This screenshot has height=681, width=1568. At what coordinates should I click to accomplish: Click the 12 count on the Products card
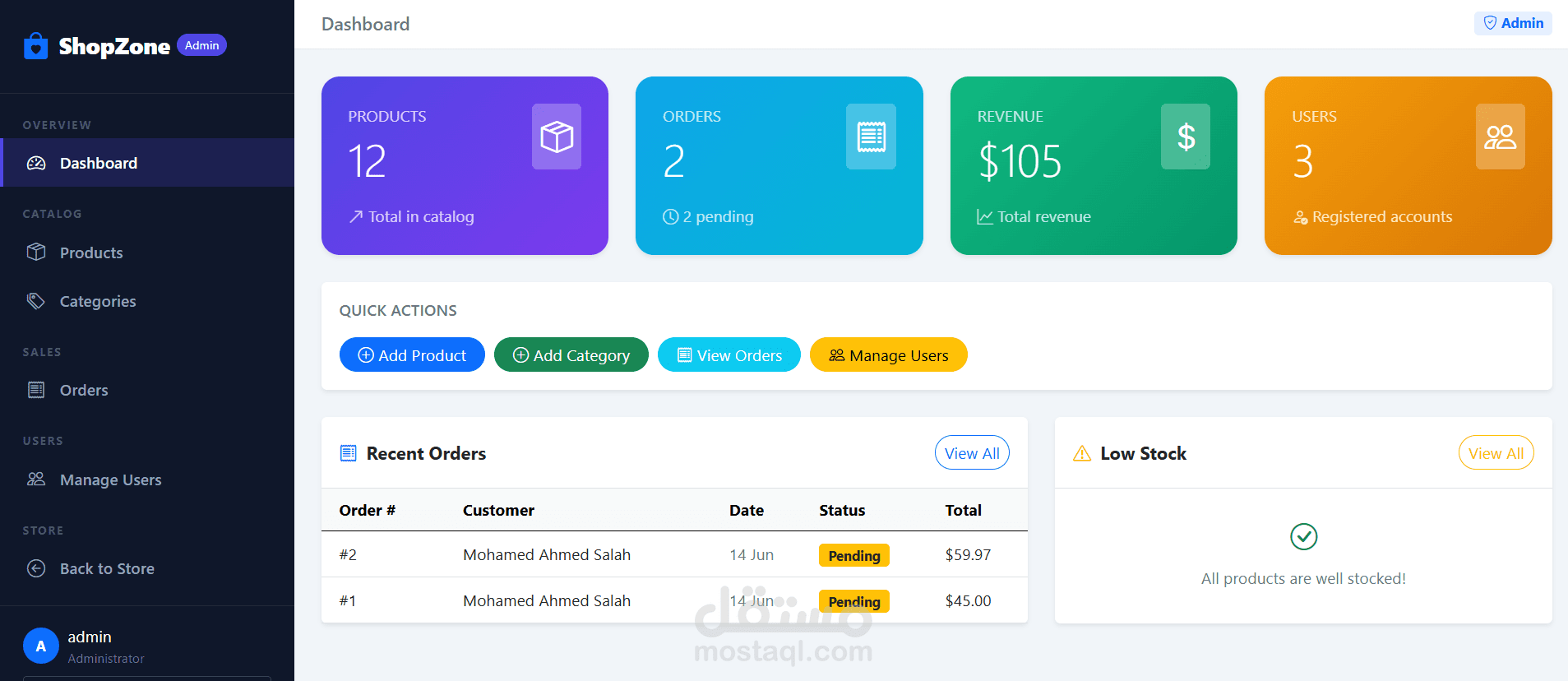[367, 160]
